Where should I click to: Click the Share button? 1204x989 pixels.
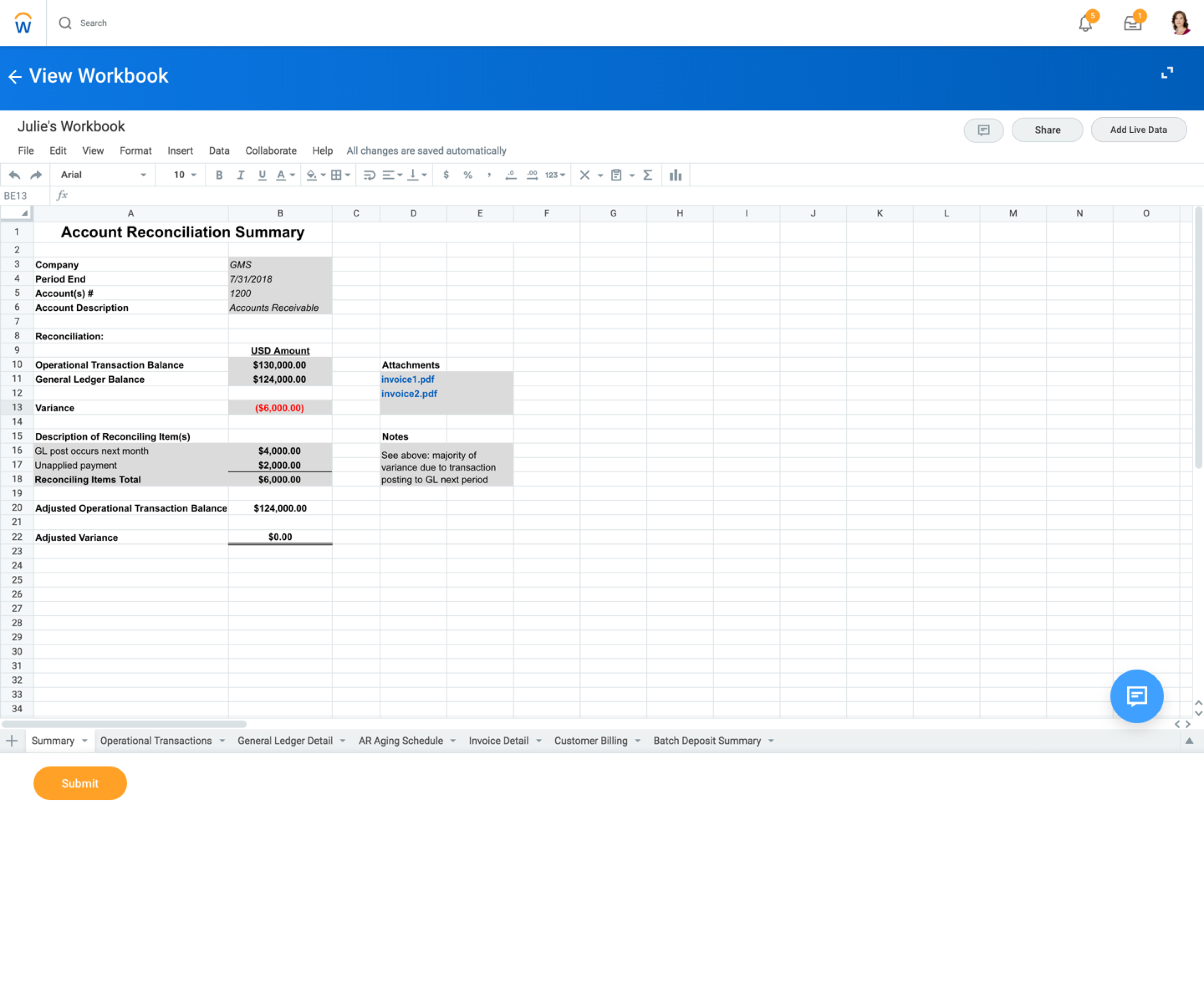point(1046,130)
